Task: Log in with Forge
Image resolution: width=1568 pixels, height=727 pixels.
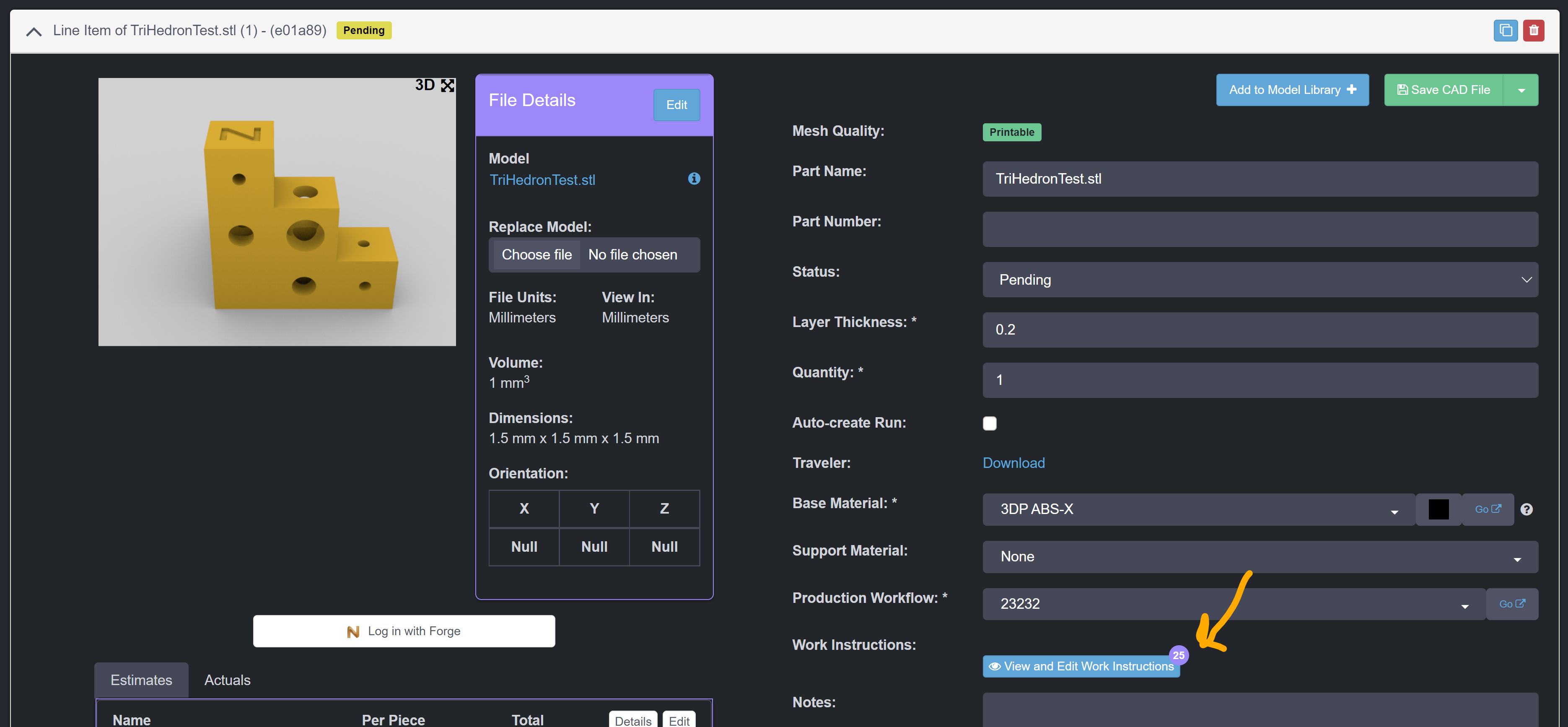Action: pyautogui.click(x=404, y=631)
